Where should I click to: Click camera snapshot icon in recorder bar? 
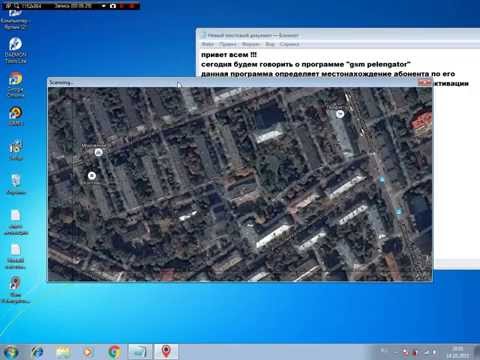113,6
